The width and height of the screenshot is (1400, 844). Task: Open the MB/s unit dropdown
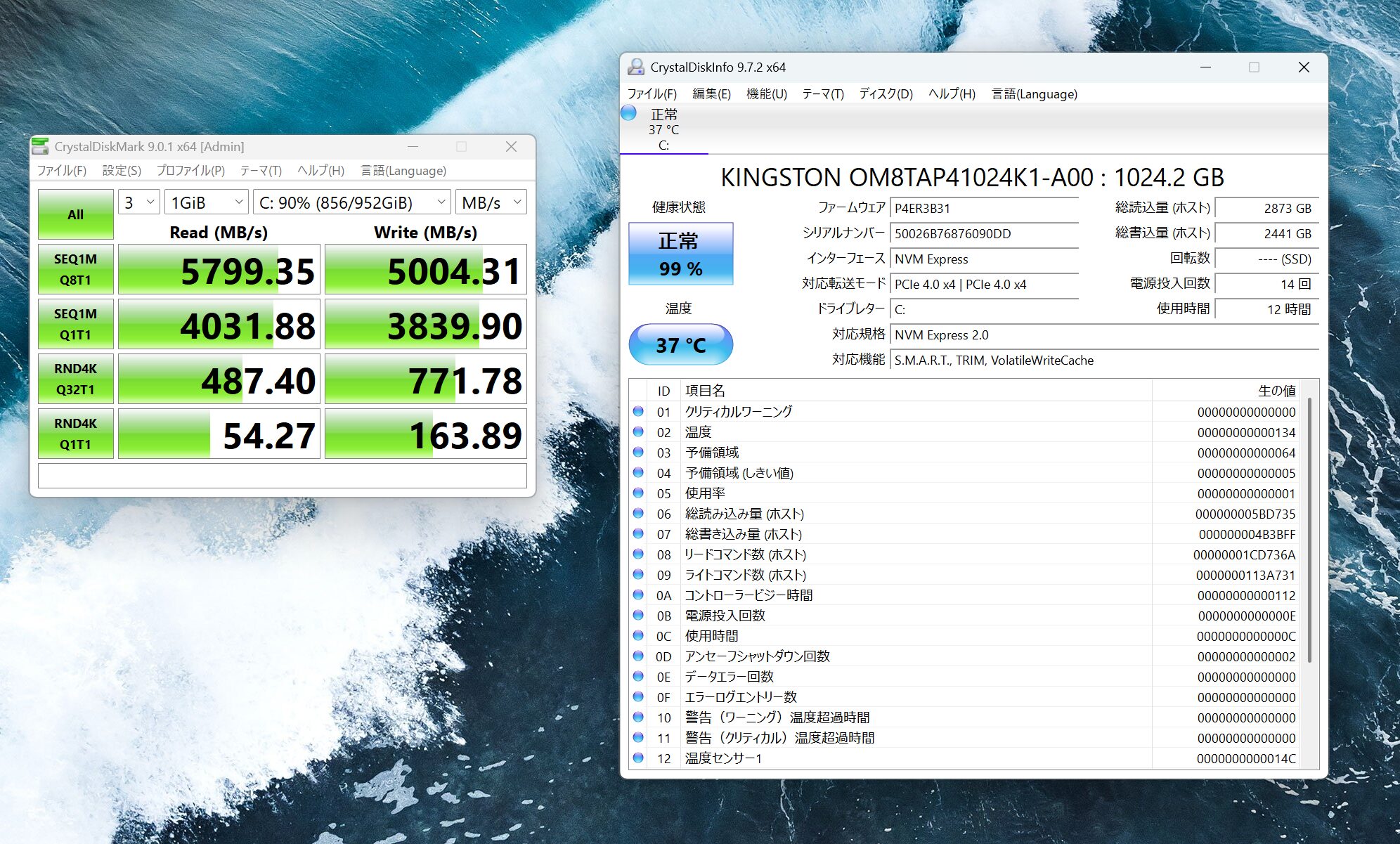click(x=491, y=202)
